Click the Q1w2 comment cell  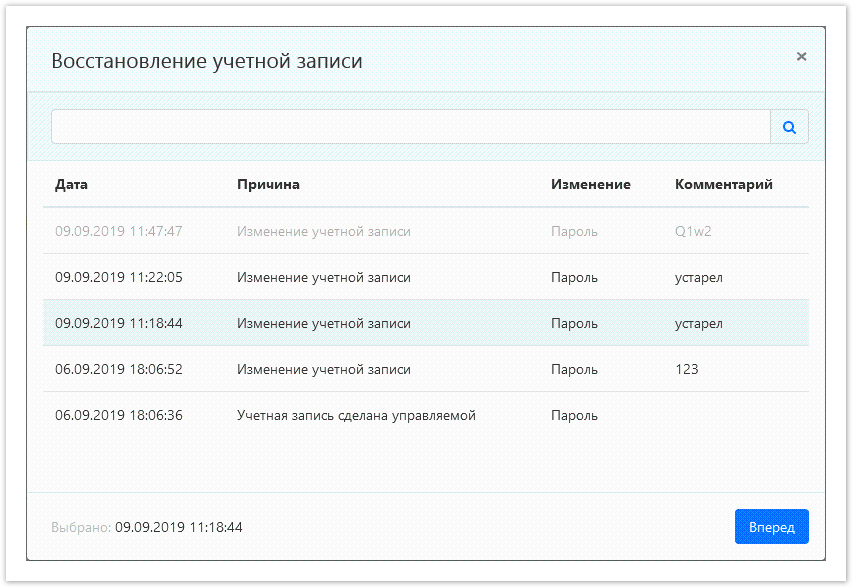(692, 231)
